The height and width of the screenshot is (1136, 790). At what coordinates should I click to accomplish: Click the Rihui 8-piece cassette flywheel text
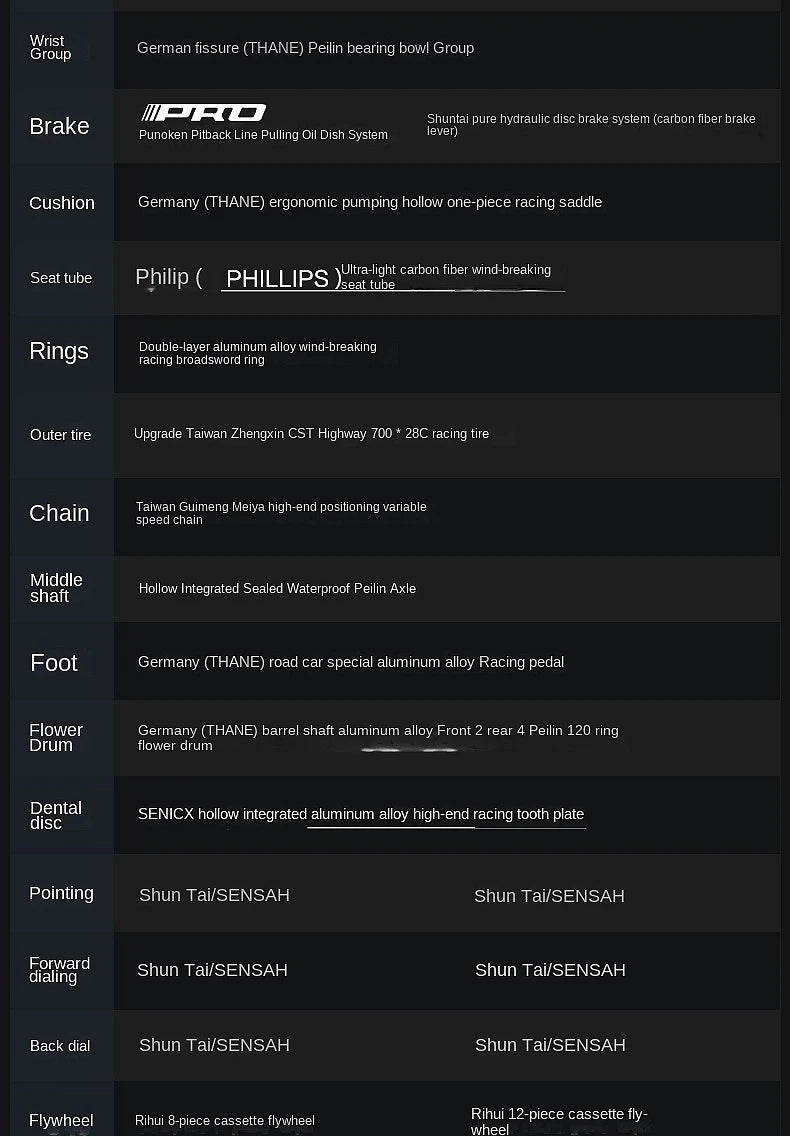[225, 1121]
